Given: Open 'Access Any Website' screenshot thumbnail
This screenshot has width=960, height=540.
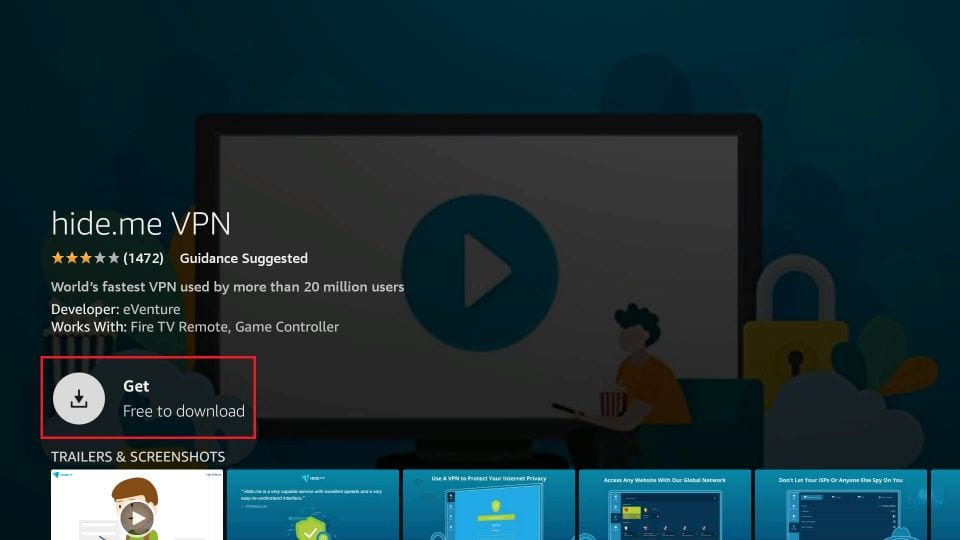Looking at the screenshot, I should [665, 505].
